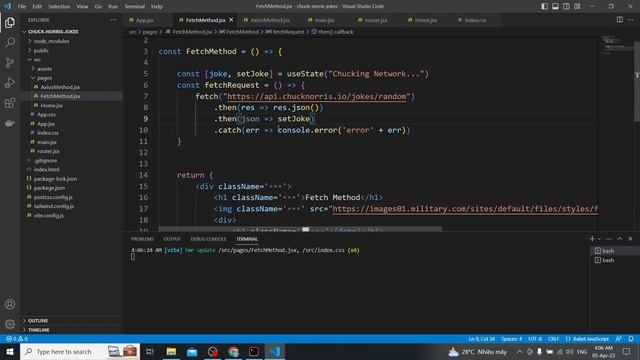Image resolution: width=640 pixels, height=360 pixels.
Task: Toggle the bottom panel layout
Action: 556,6
